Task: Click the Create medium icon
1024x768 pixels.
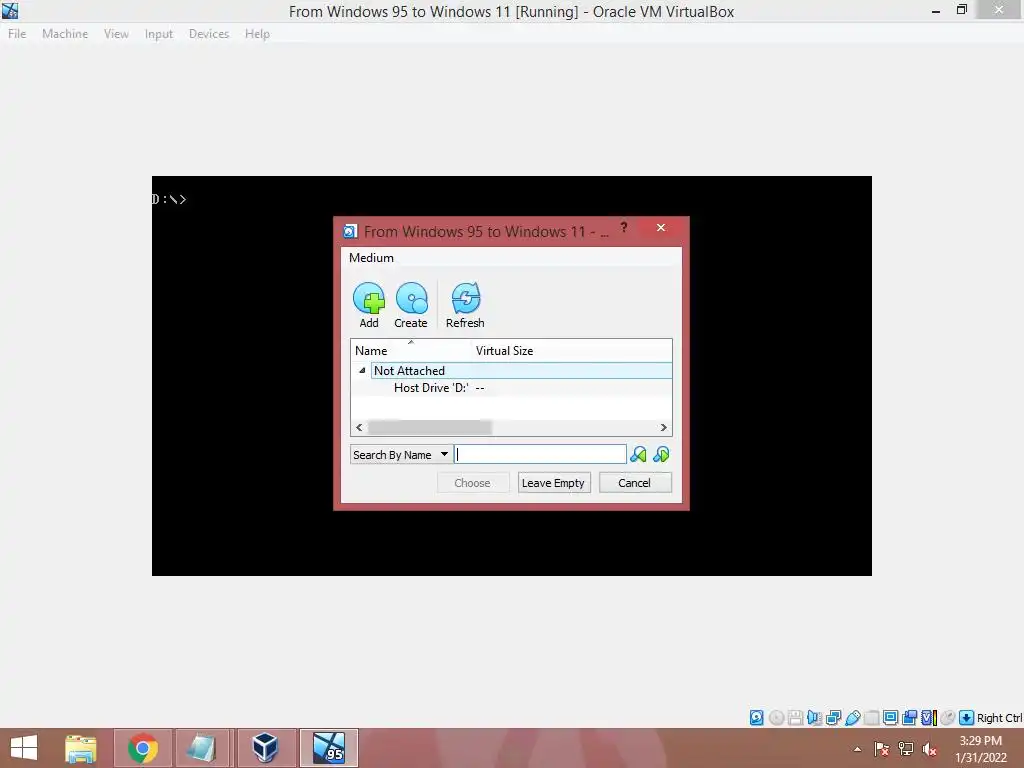Action: 411,298
